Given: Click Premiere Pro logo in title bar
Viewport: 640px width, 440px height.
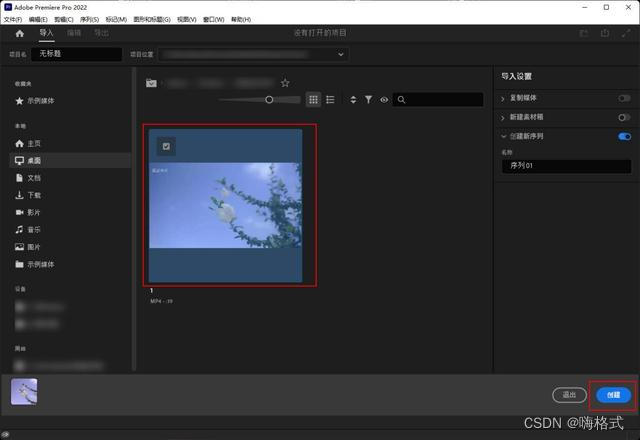Looking at the screenshot, I should (x=8, y=7).
